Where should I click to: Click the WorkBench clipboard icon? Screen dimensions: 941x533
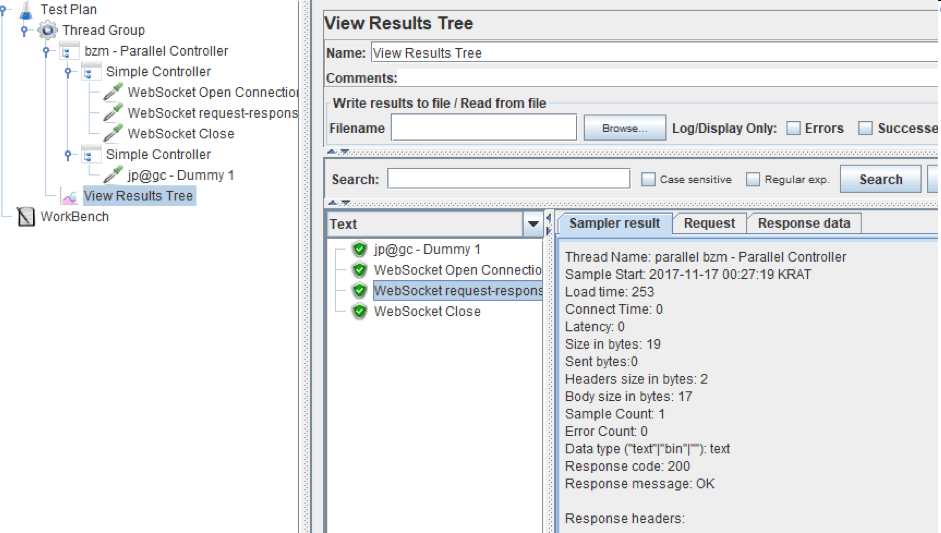click(26, 217)
